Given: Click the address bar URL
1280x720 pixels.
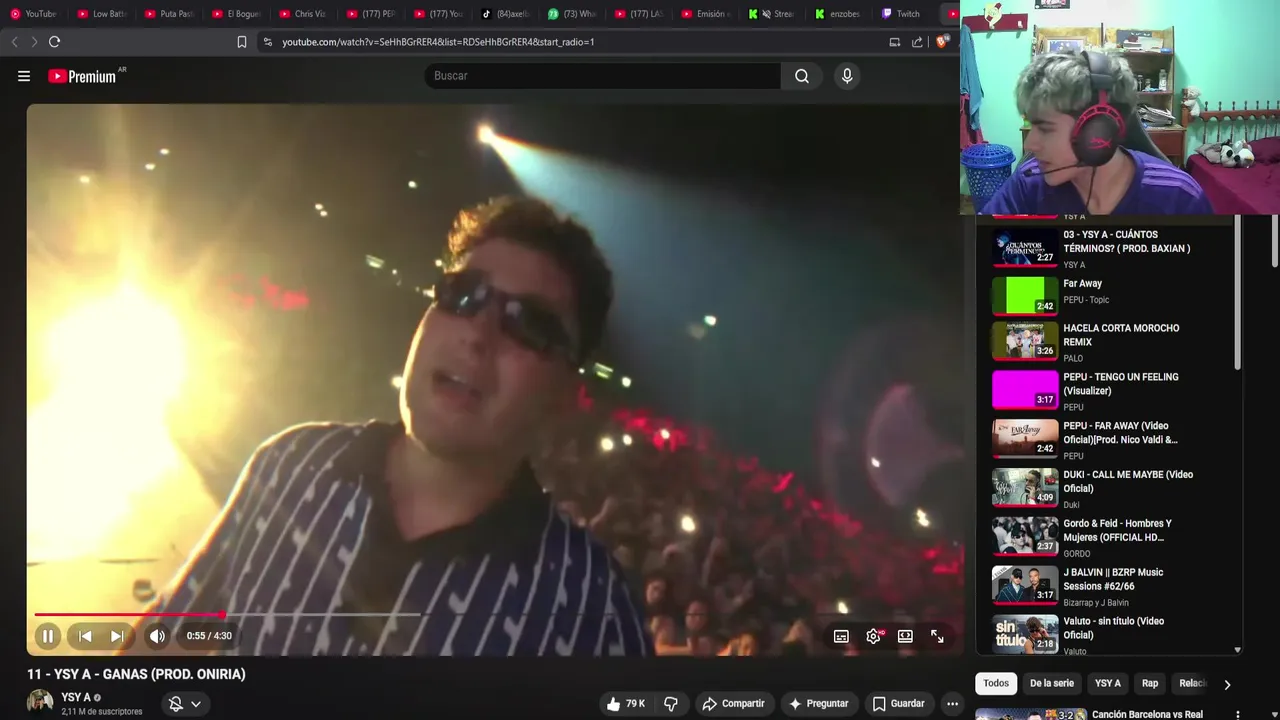Looking at the screenshot, I should click(438, 42).
